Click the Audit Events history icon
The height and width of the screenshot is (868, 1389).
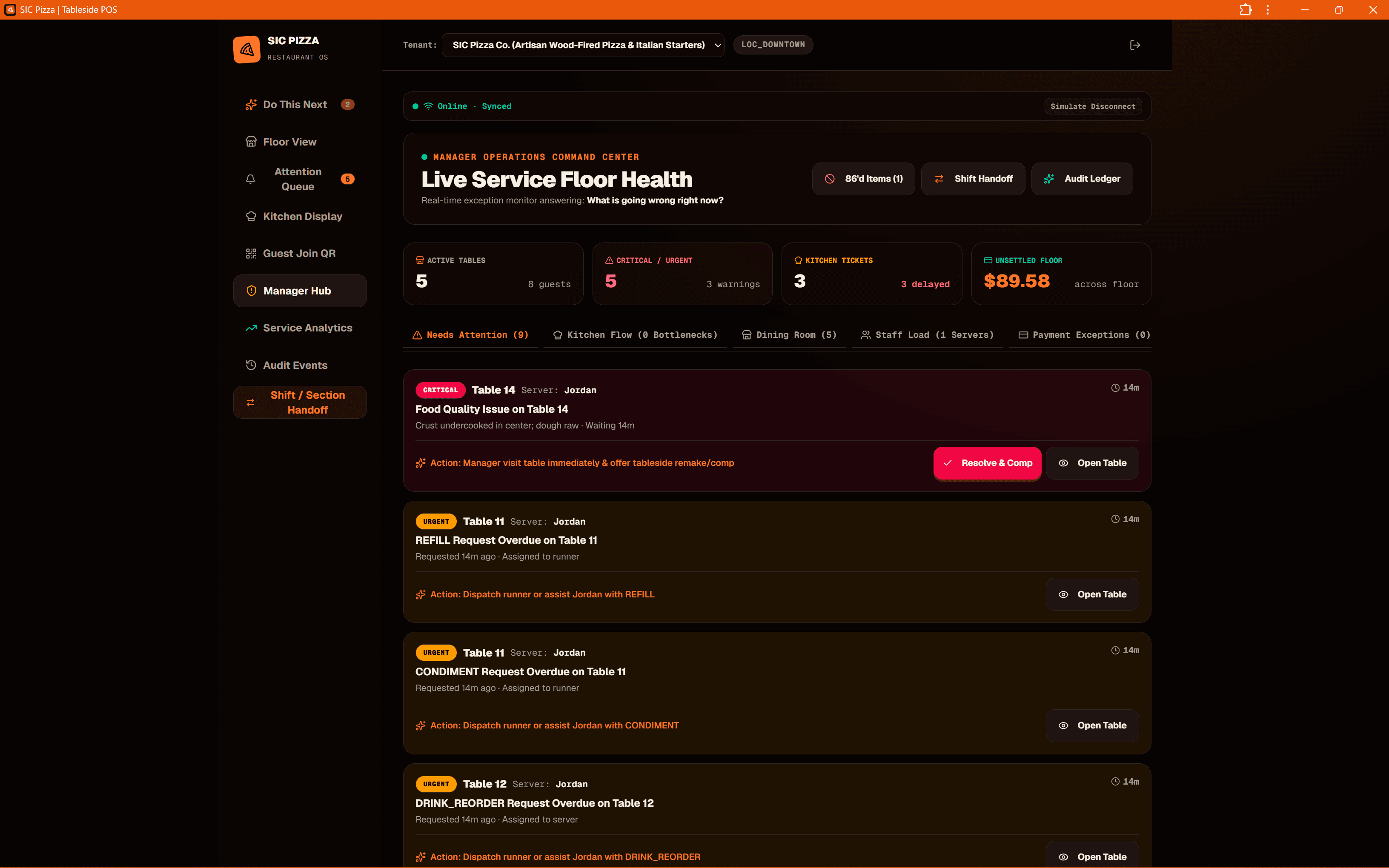coord(251,365)
